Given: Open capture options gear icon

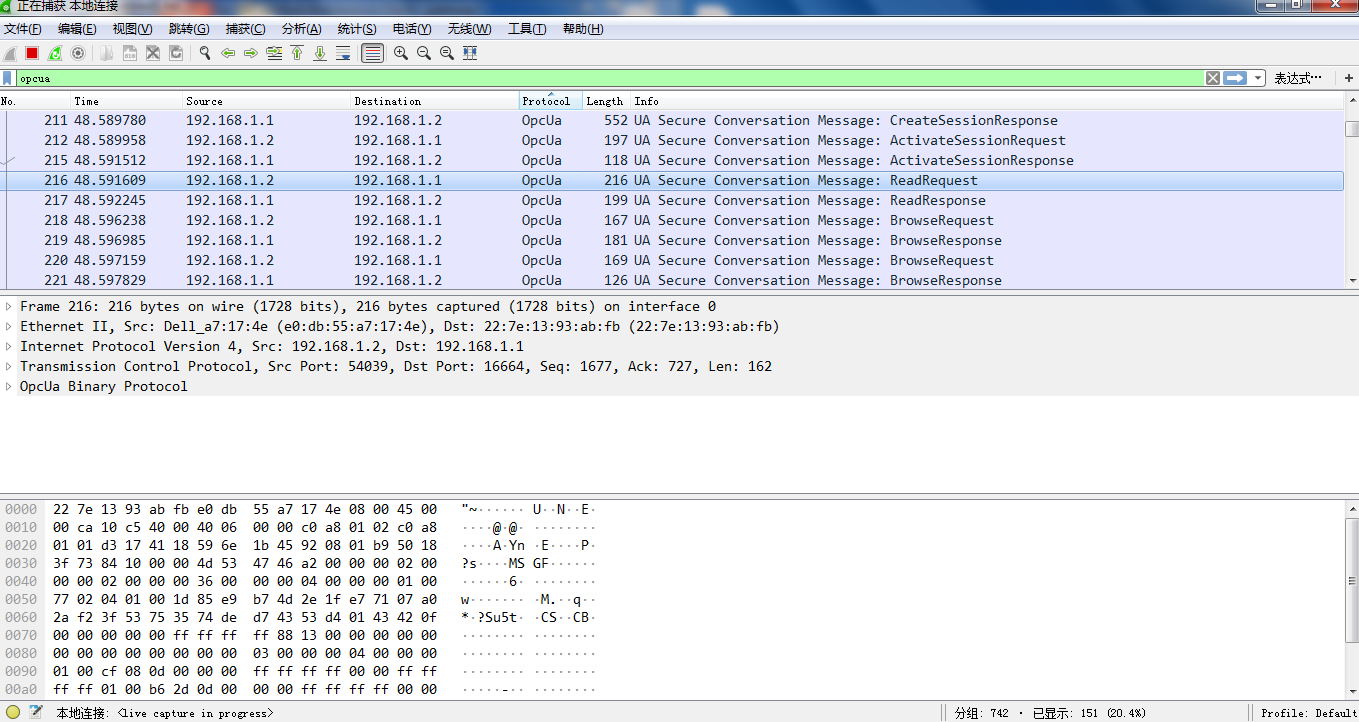Looking at the screenshot, I should tap(78, 53).
